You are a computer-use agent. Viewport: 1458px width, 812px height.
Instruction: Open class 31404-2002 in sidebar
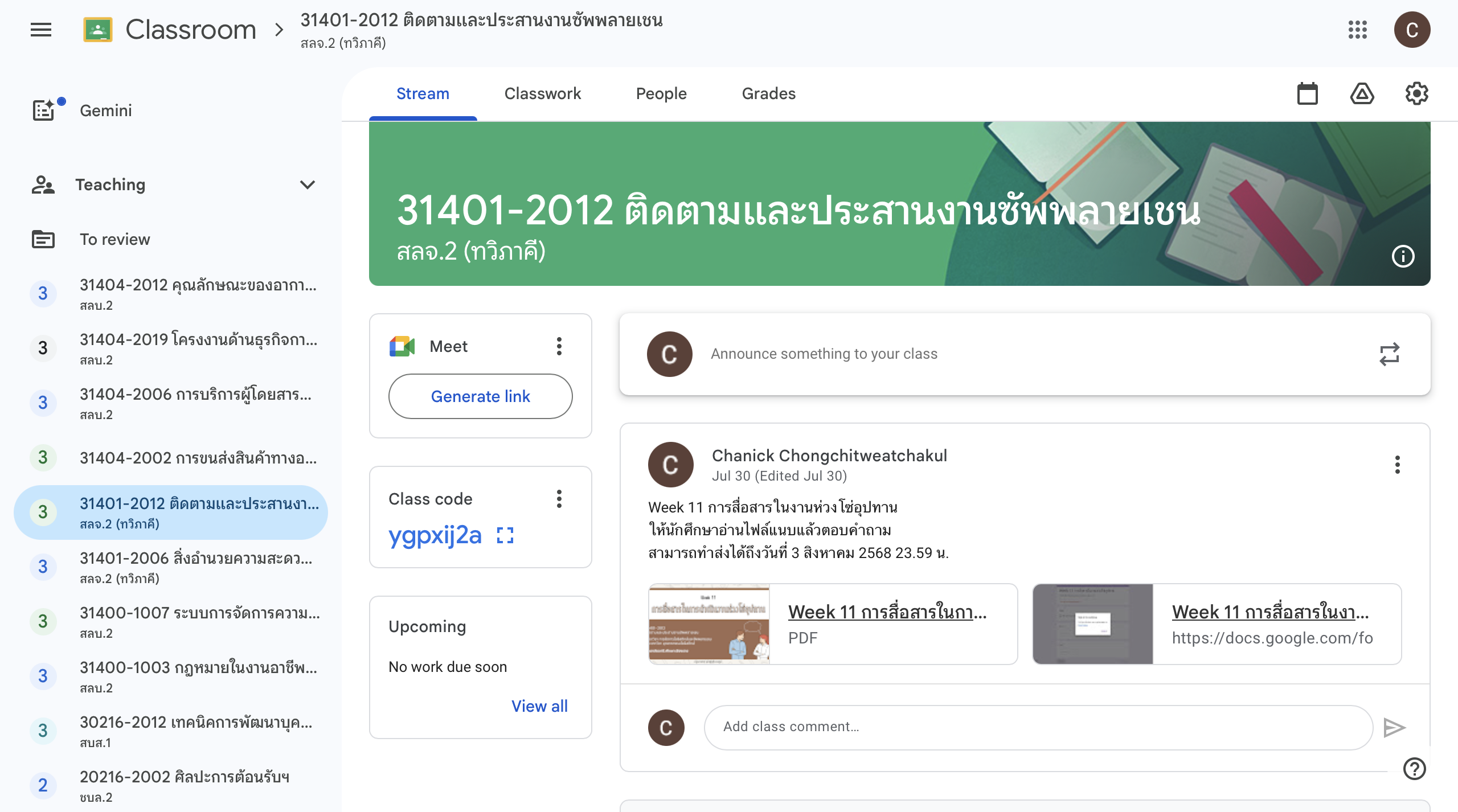(x=171, y=458)
